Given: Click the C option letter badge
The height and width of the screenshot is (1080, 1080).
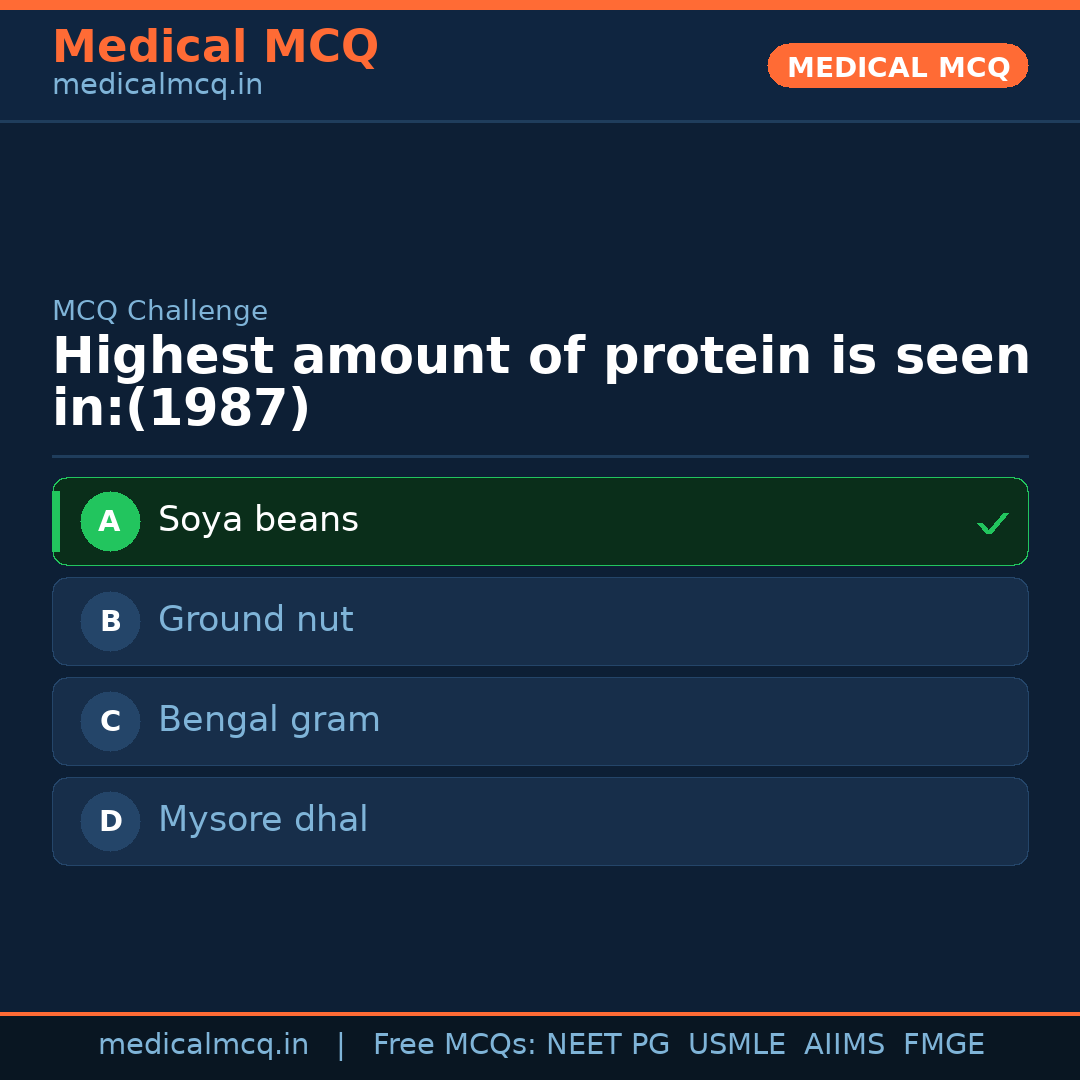Looking at the screenshot, I should tap(110, 721).
